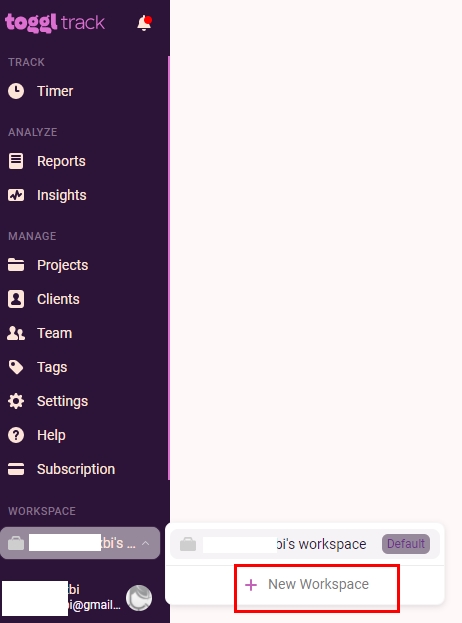Viewport: 462px width, 623px height.
Task: Go to Reports
Action: click(61, 161)
